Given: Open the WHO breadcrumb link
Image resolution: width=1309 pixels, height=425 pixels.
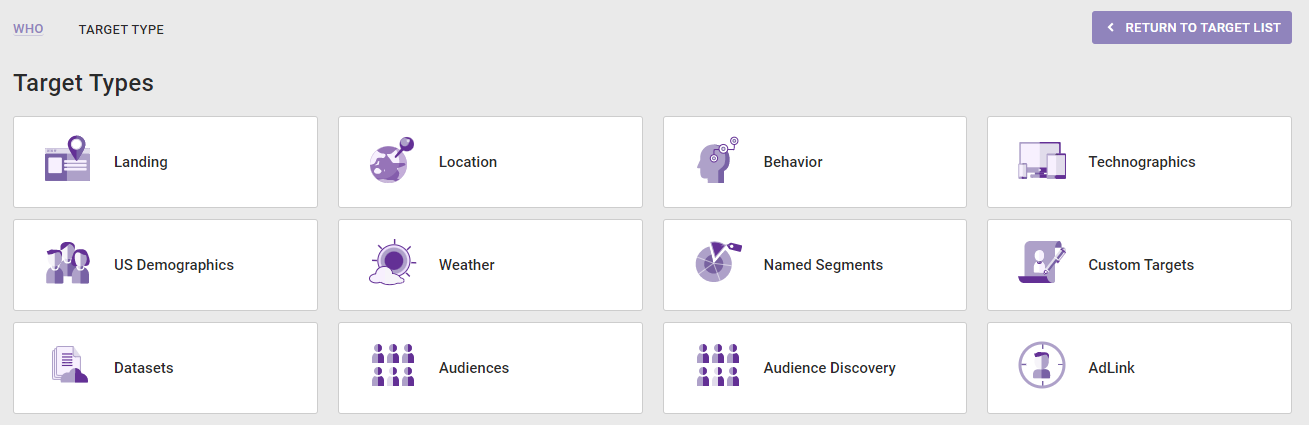Looking at the screenshot, I should click(x=28, y=29).
